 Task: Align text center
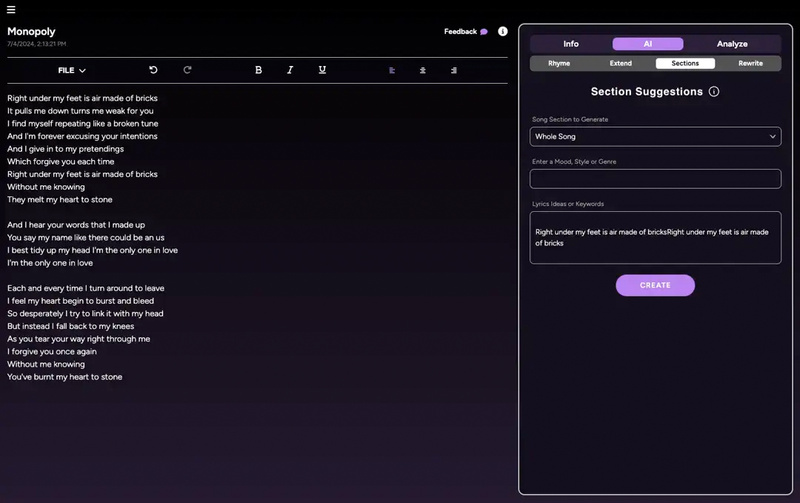[x=422, y=70]
